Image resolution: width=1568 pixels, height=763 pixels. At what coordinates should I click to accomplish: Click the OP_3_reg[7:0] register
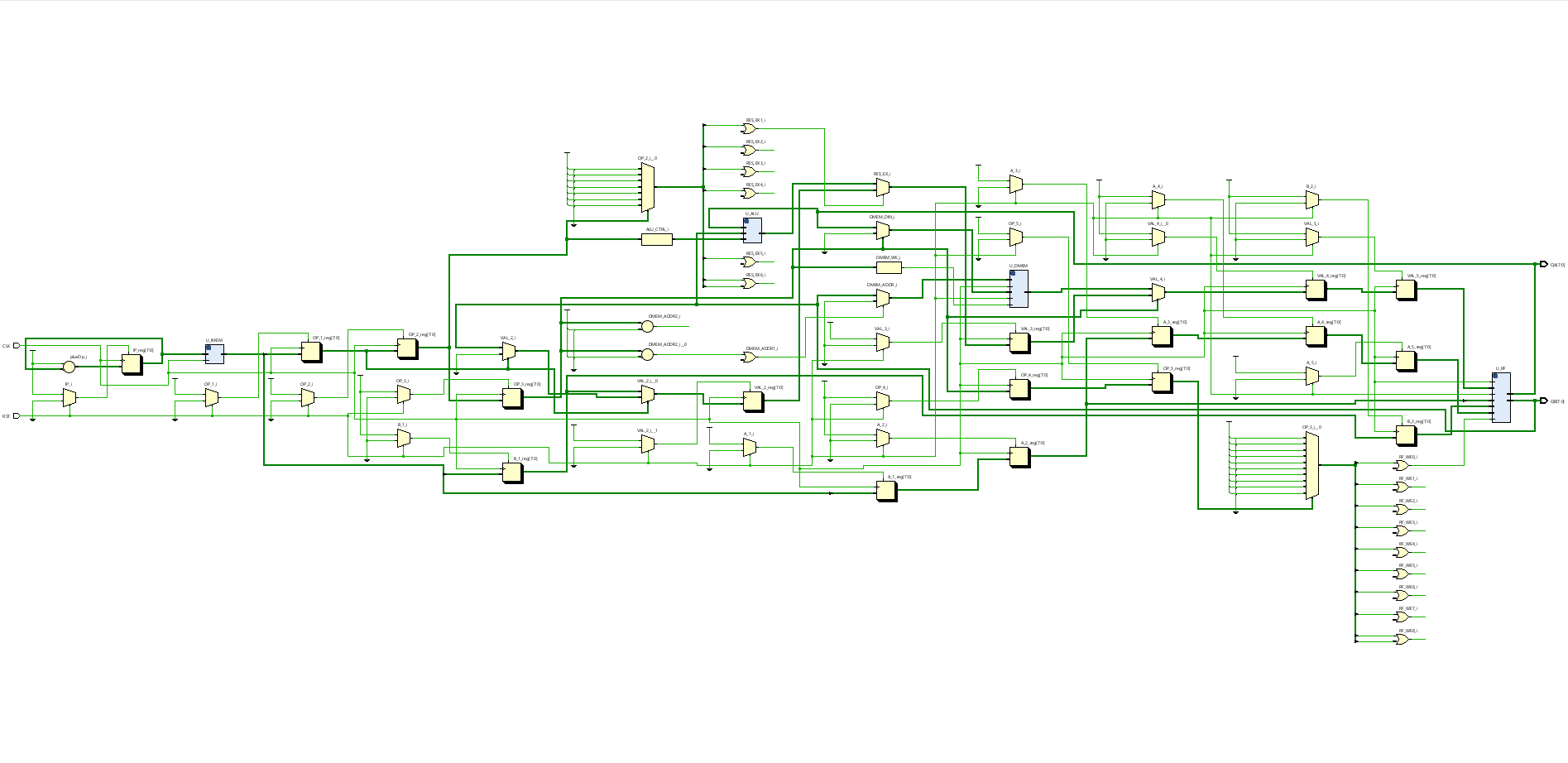pyautogui.click(x=513, y=398)
